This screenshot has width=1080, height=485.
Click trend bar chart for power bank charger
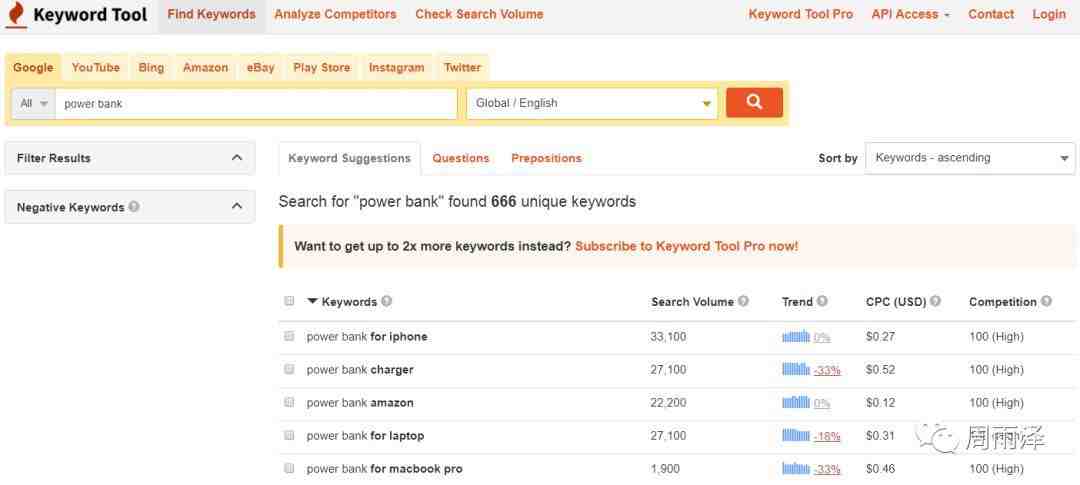pyautogui.click(x=796, y=369)
